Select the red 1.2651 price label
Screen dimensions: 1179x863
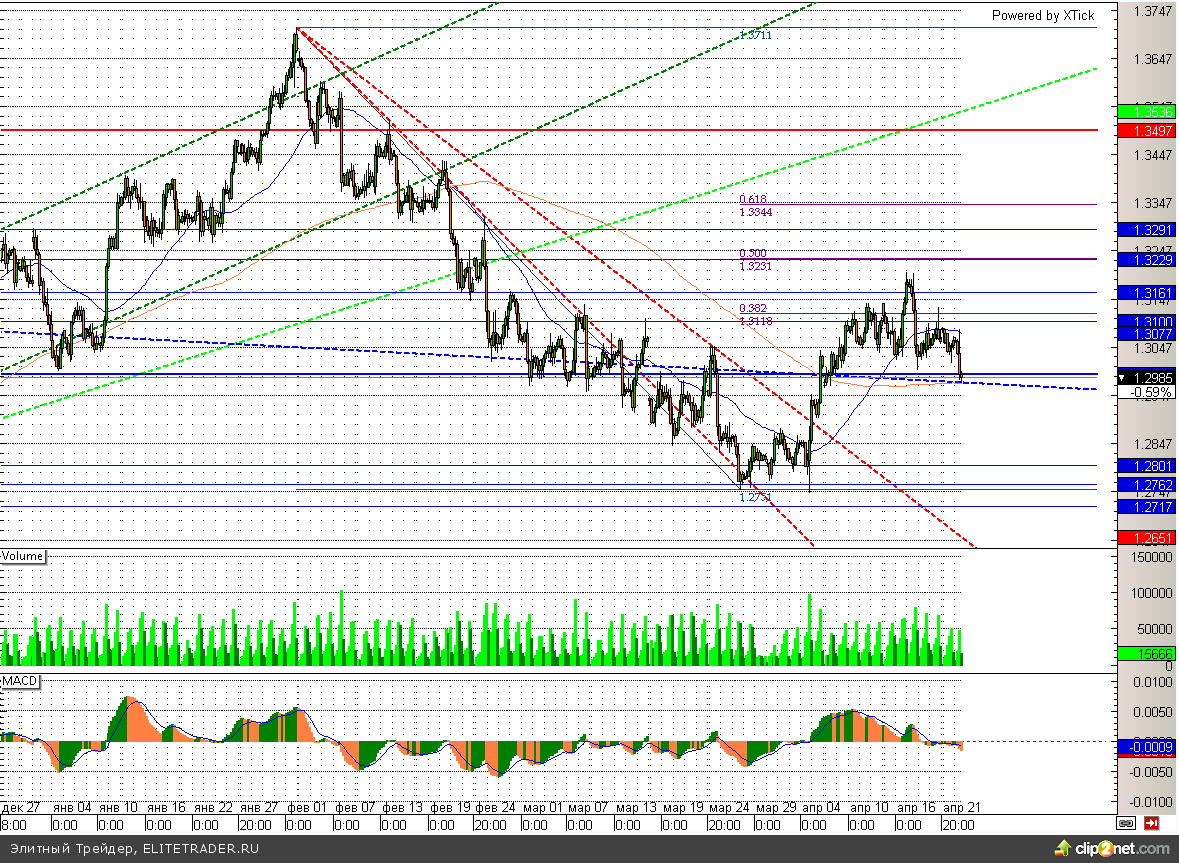coord(1147,538)
